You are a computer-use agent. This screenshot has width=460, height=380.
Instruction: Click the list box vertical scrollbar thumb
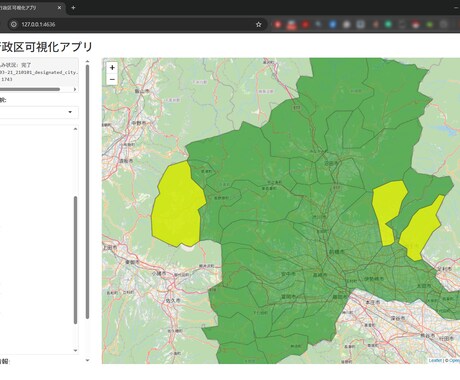click(75, 260)
